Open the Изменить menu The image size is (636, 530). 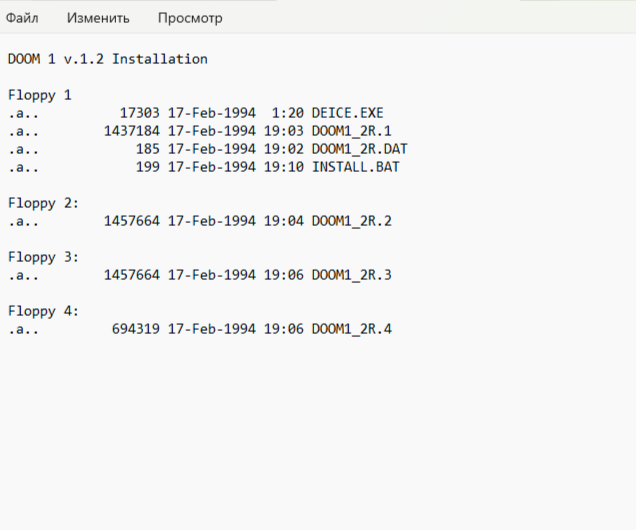pos(98,18)
